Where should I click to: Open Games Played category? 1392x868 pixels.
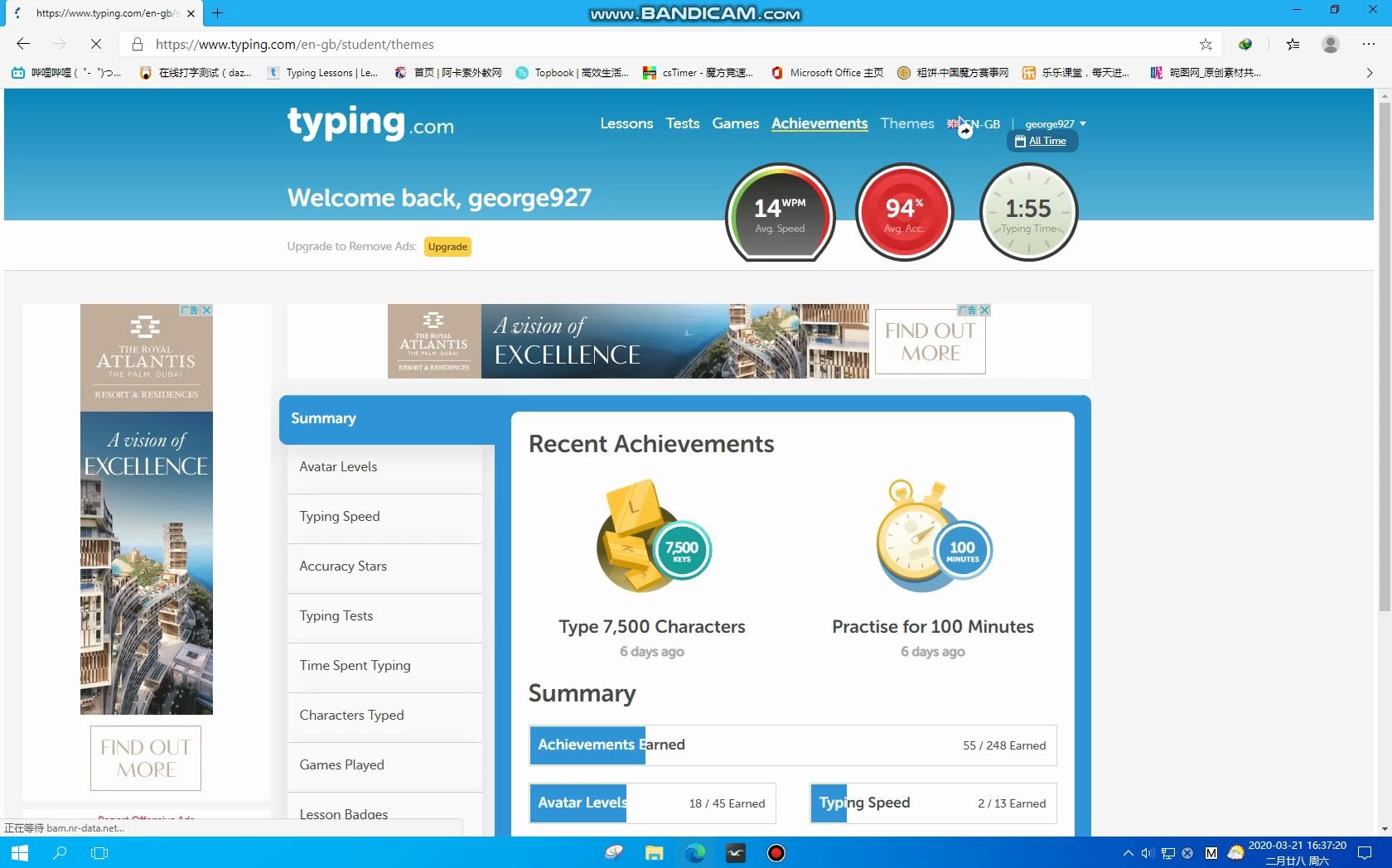(x=384, y=765)
